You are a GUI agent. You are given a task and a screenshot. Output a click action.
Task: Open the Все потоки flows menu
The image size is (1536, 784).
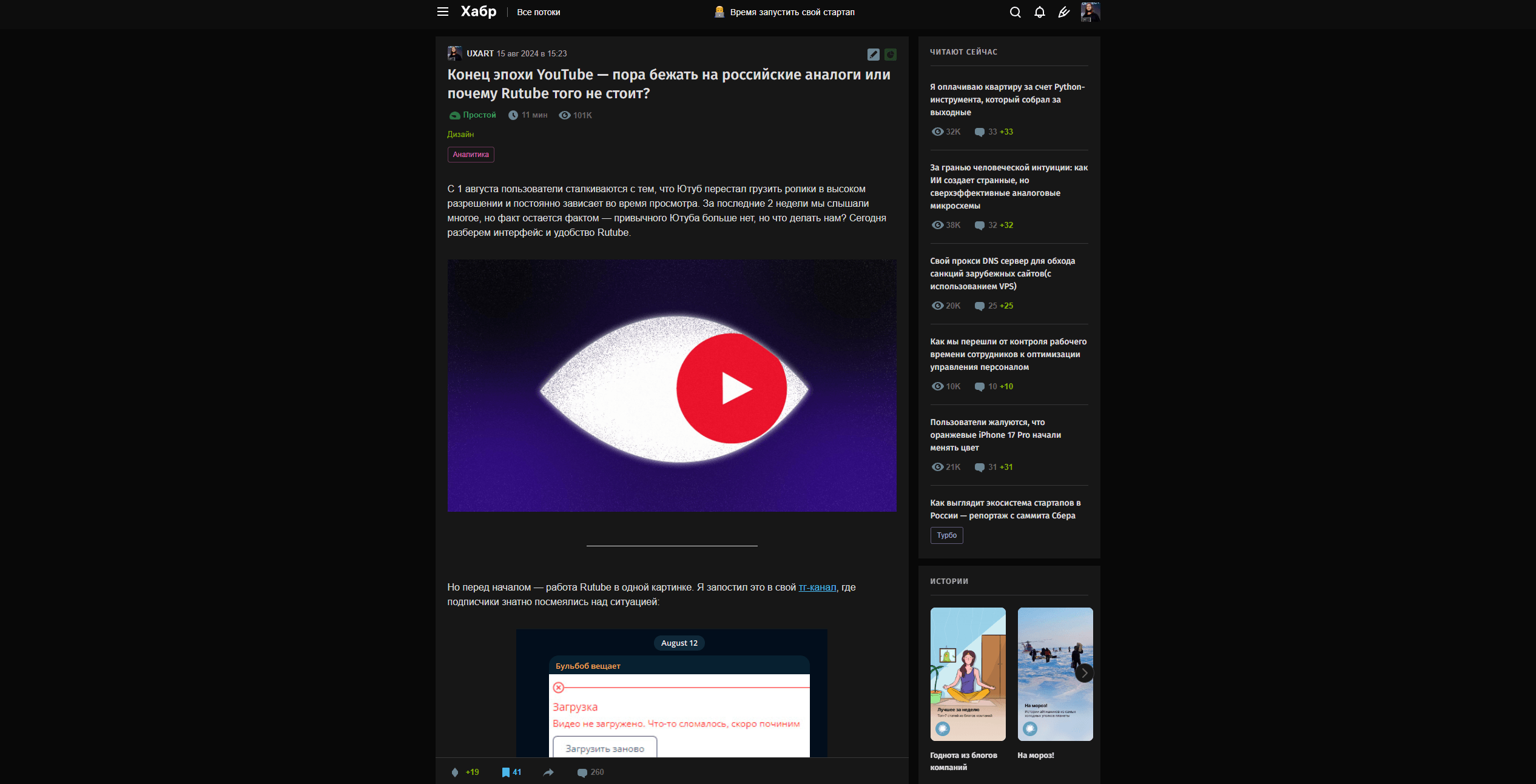(538, 12)
